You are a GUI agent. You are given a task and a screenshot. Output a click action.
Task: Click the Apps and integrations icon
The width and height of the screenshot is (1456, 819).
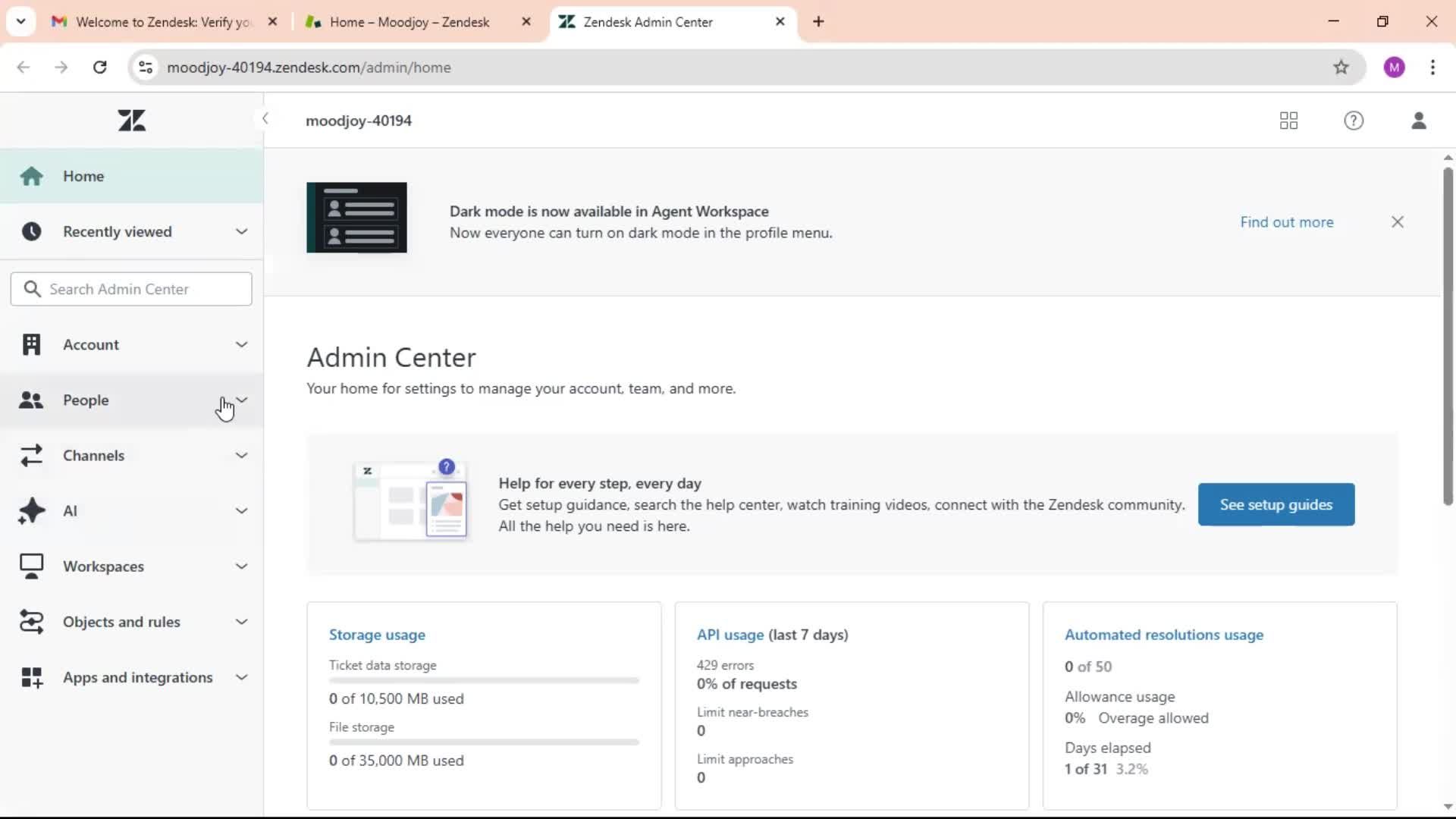tap(31, 677)
